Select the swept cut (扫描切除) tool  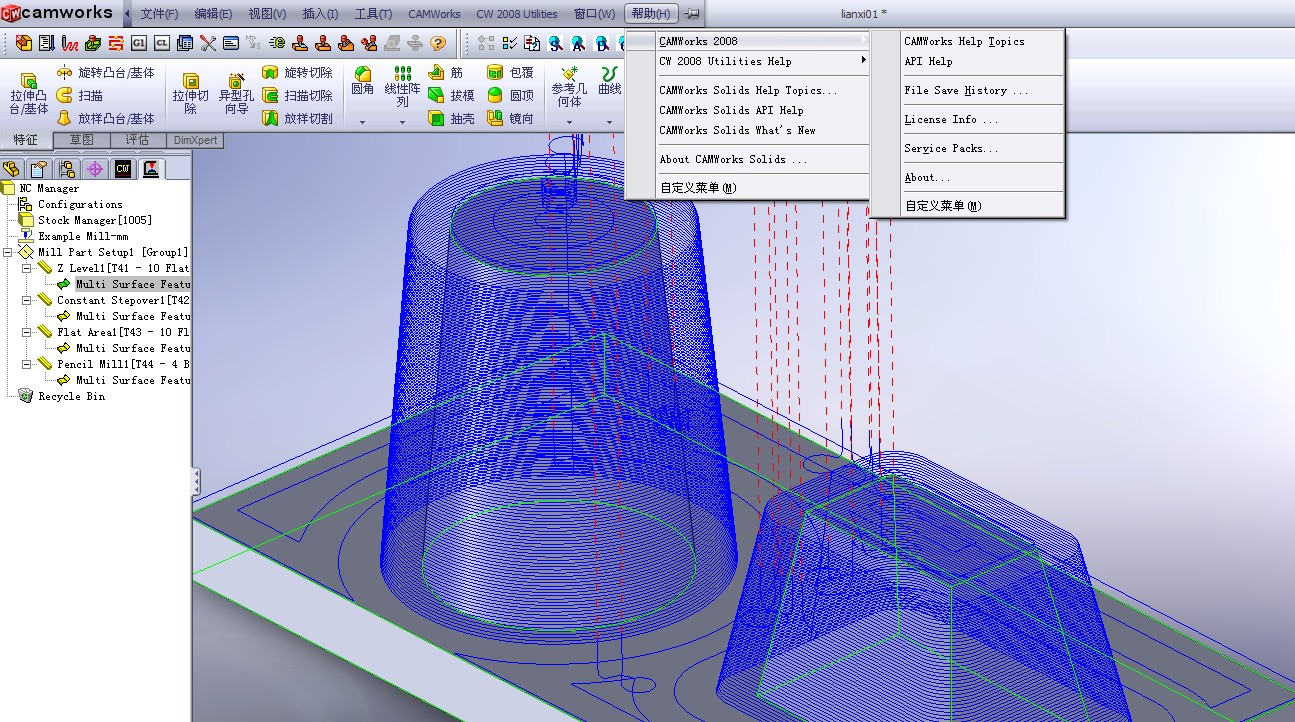[x=297, y=96]
